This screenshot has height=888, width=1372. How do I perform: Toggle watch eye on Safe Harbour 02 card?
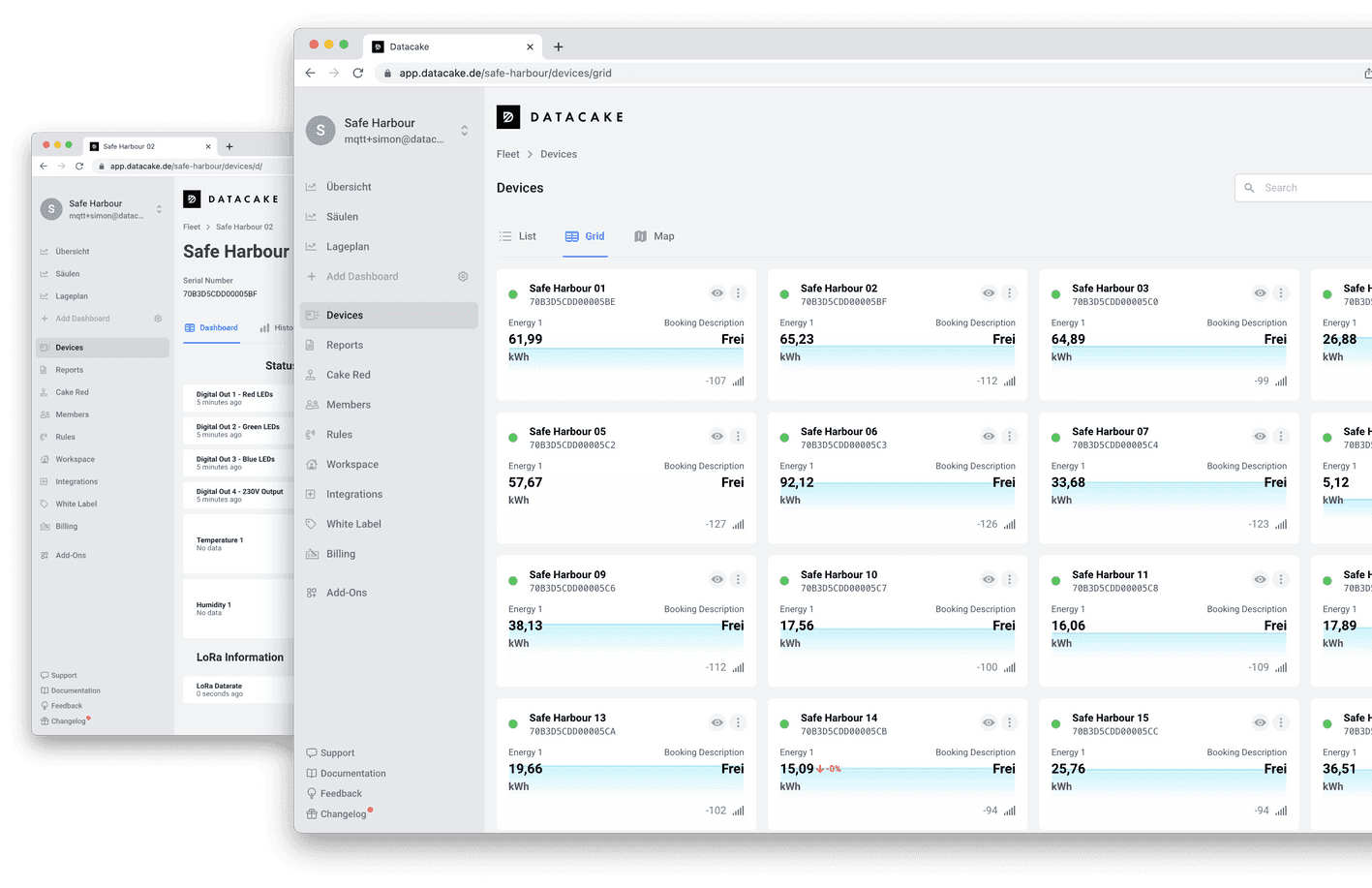tap(989, 293)
